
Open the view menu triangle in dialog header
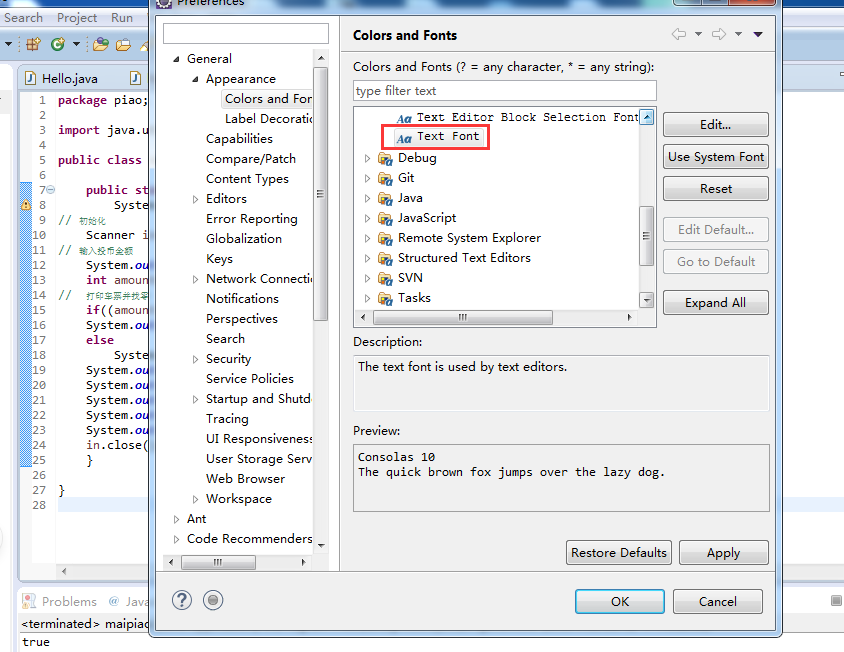tap(758, 34)
